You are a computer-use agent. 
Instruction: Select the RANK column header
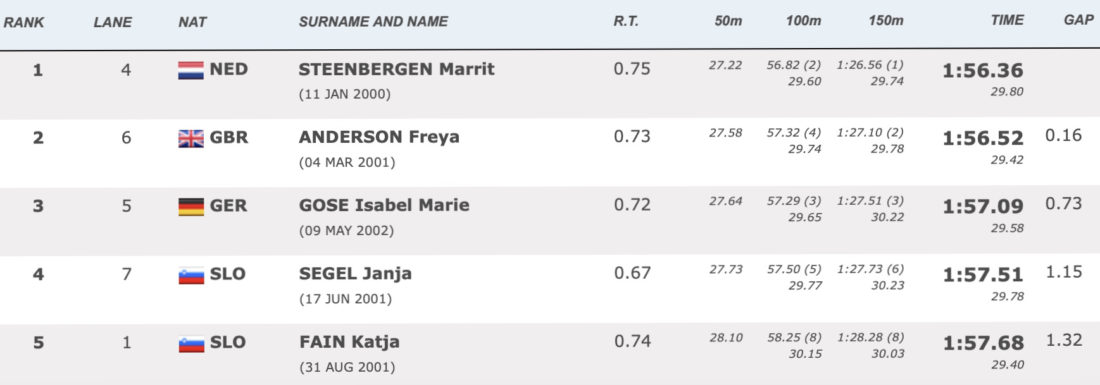coord(24,22)
